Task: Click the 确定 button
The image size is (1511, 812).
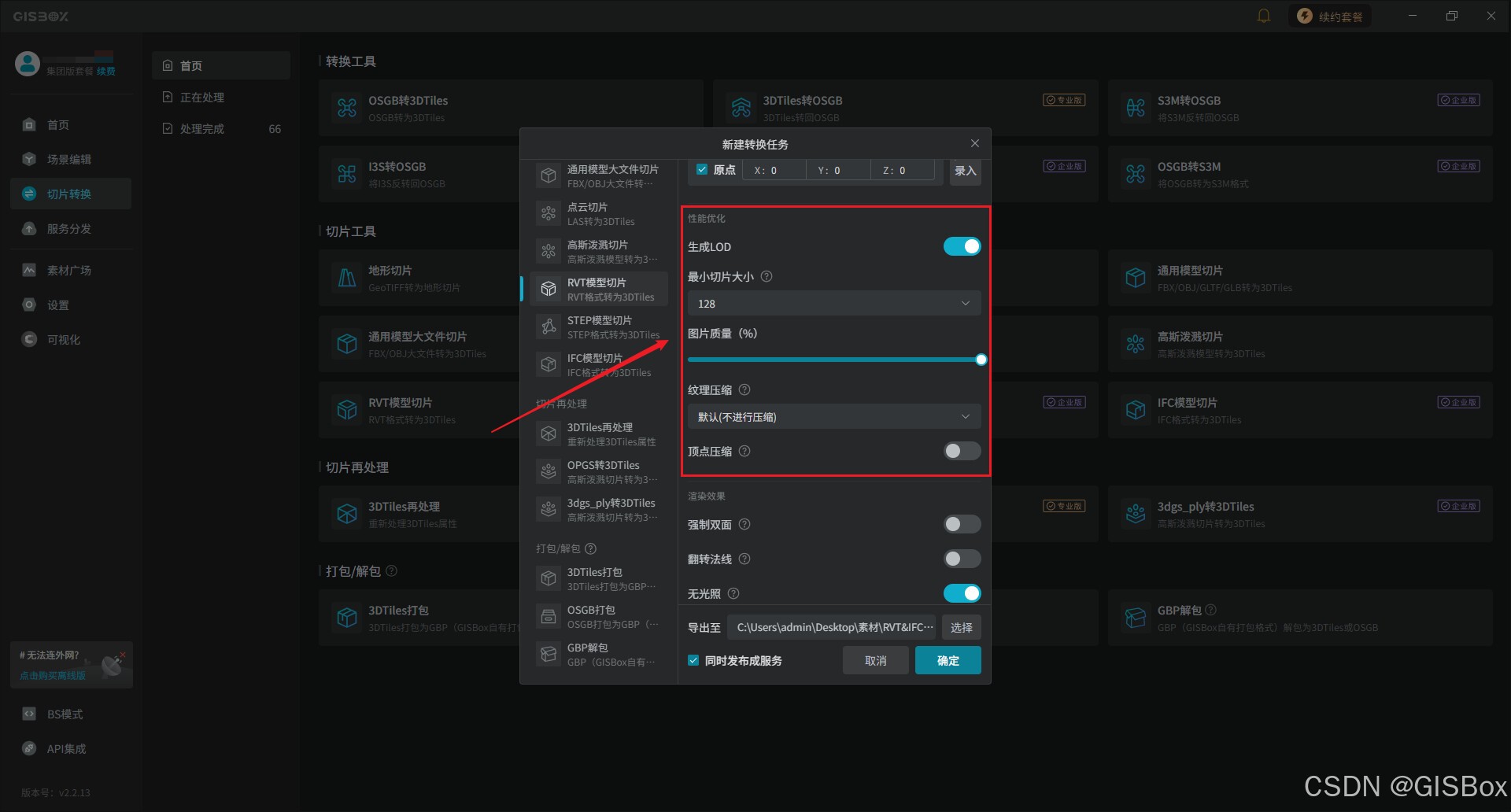Action: (x=948, y=660)
